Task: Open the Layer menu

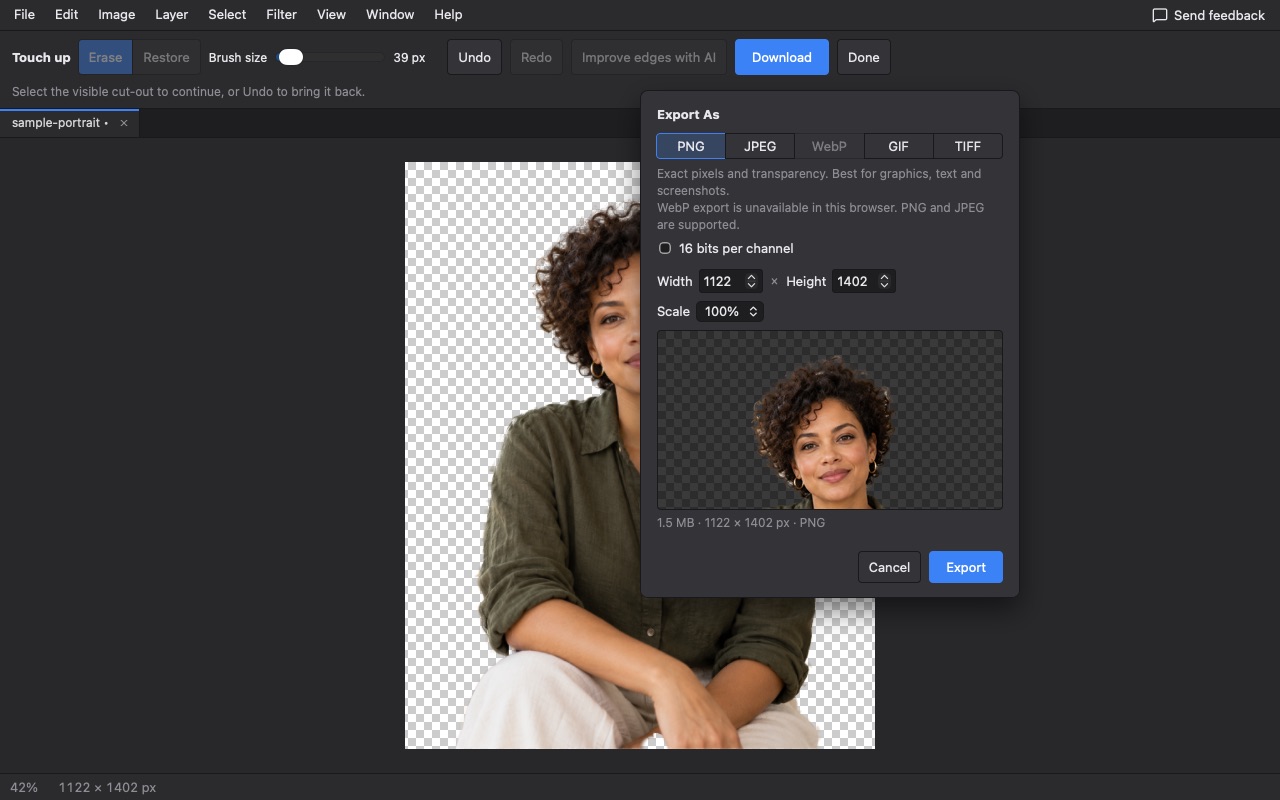Action: [x=171, y=15]
